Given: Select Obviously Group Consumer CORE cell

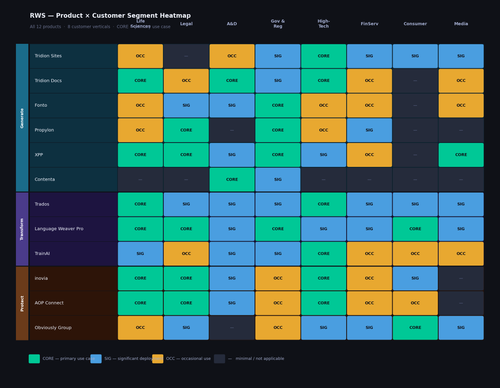Looking at the screenshot, I should [415, 328].
